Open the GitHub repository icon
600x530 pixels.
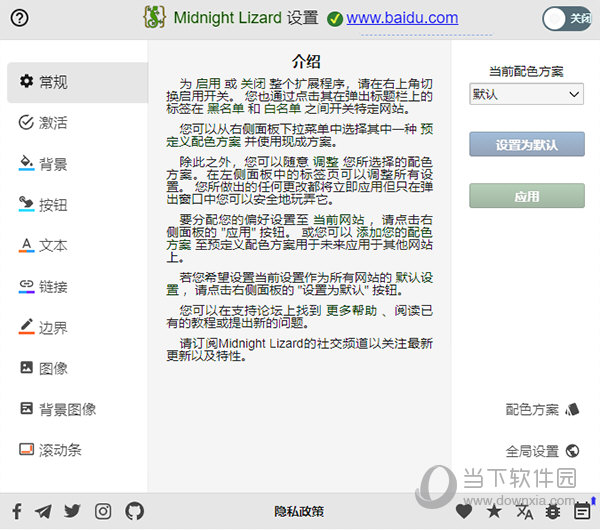pyautogui.click(x=134, y=511)
